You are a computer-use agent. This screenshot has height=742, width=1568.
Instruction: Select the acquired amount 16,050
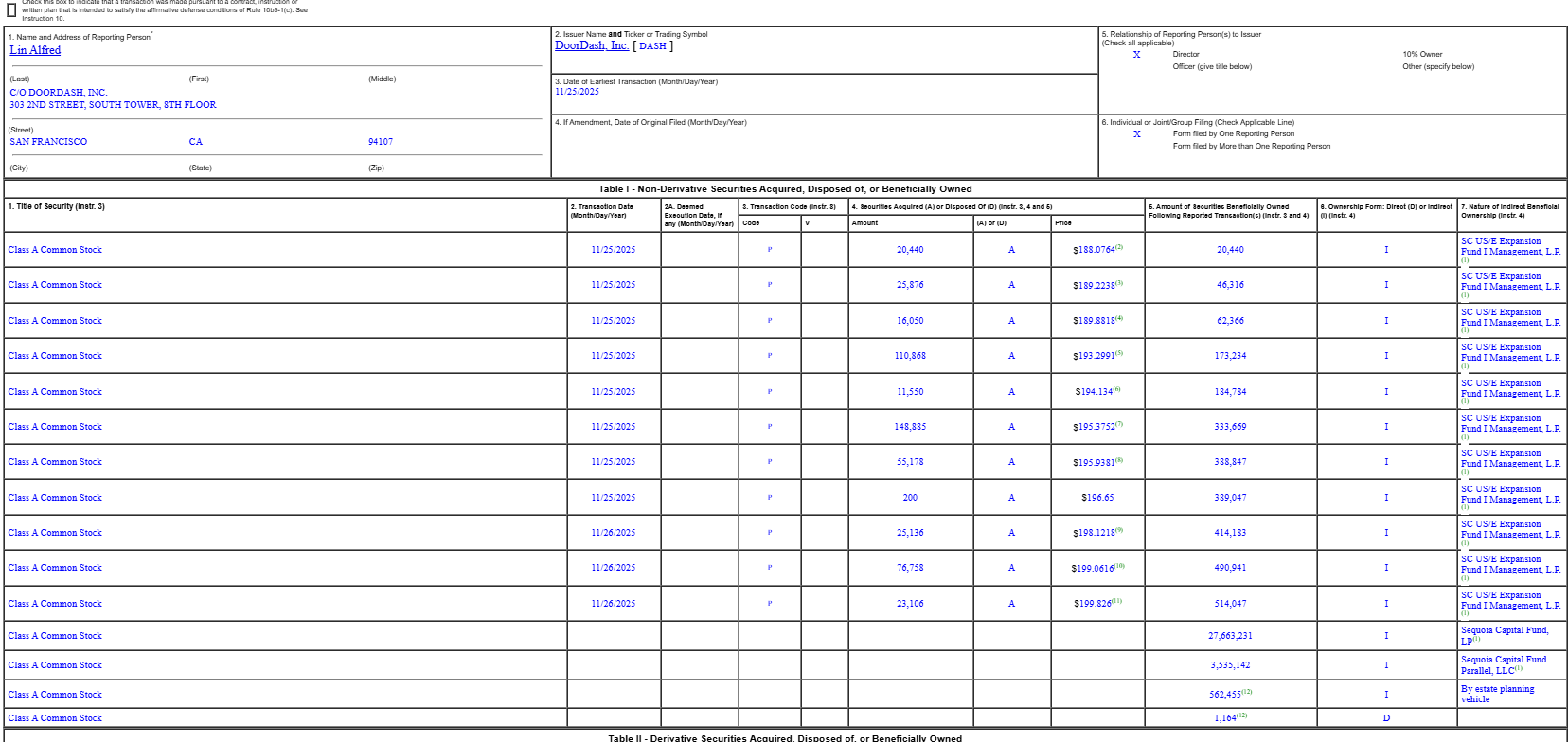point(910,321)
